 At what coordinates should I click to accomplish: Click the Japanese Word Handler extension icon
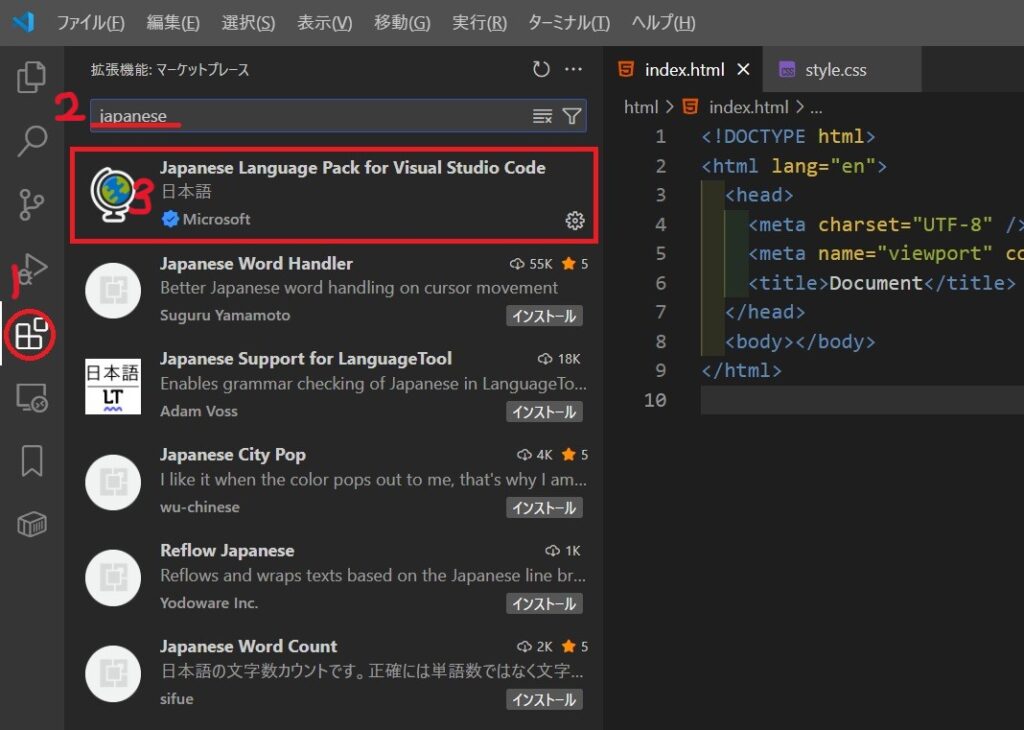tap(113, 291)
